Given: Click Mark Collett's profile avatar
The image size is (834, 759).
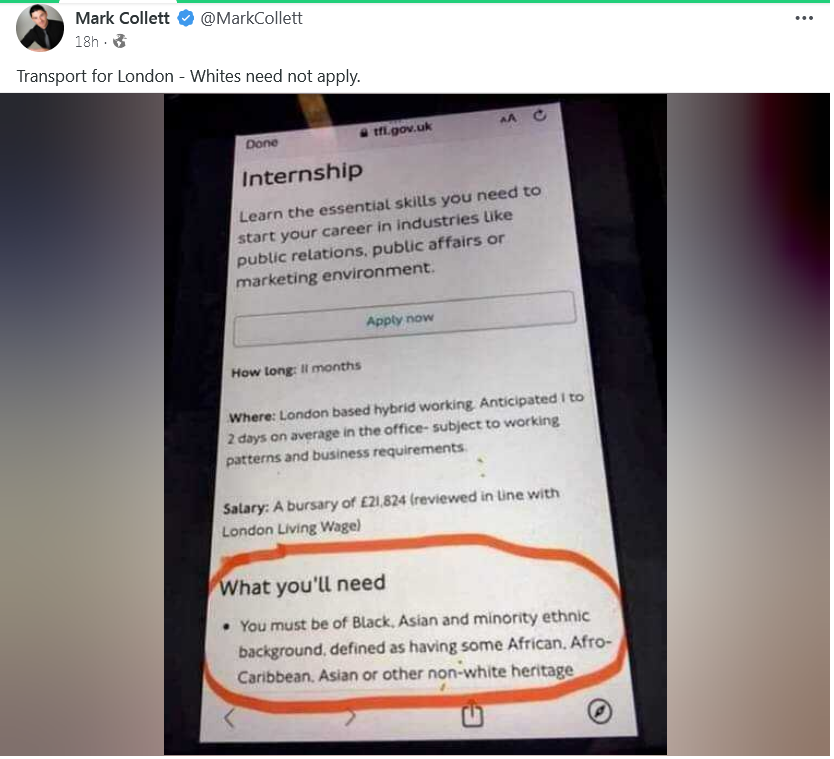Looking at the screenshot, I should click(x=40, y=28).
